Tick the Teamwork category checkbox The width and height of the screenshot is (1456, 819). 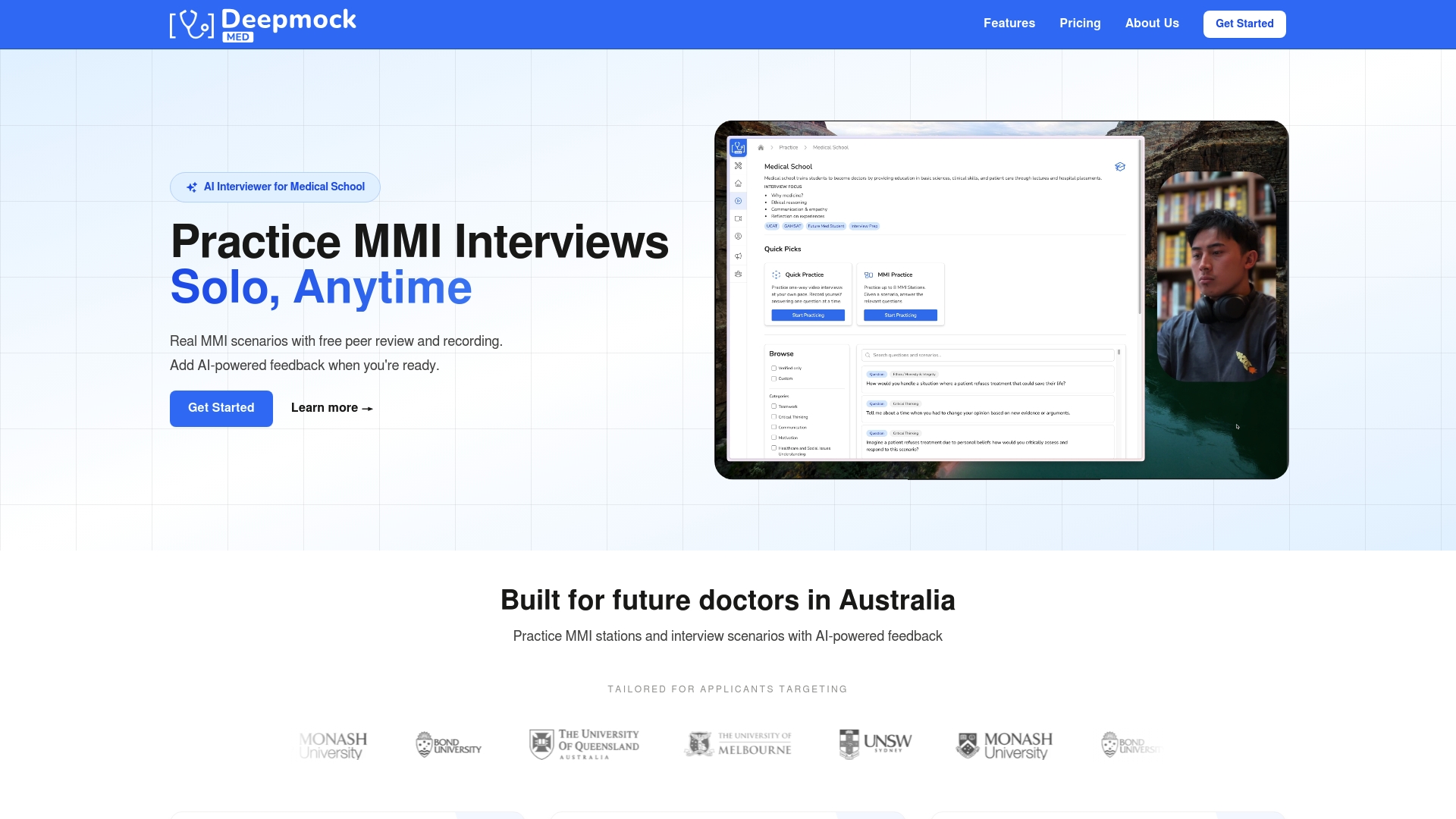tap(773, 406)
